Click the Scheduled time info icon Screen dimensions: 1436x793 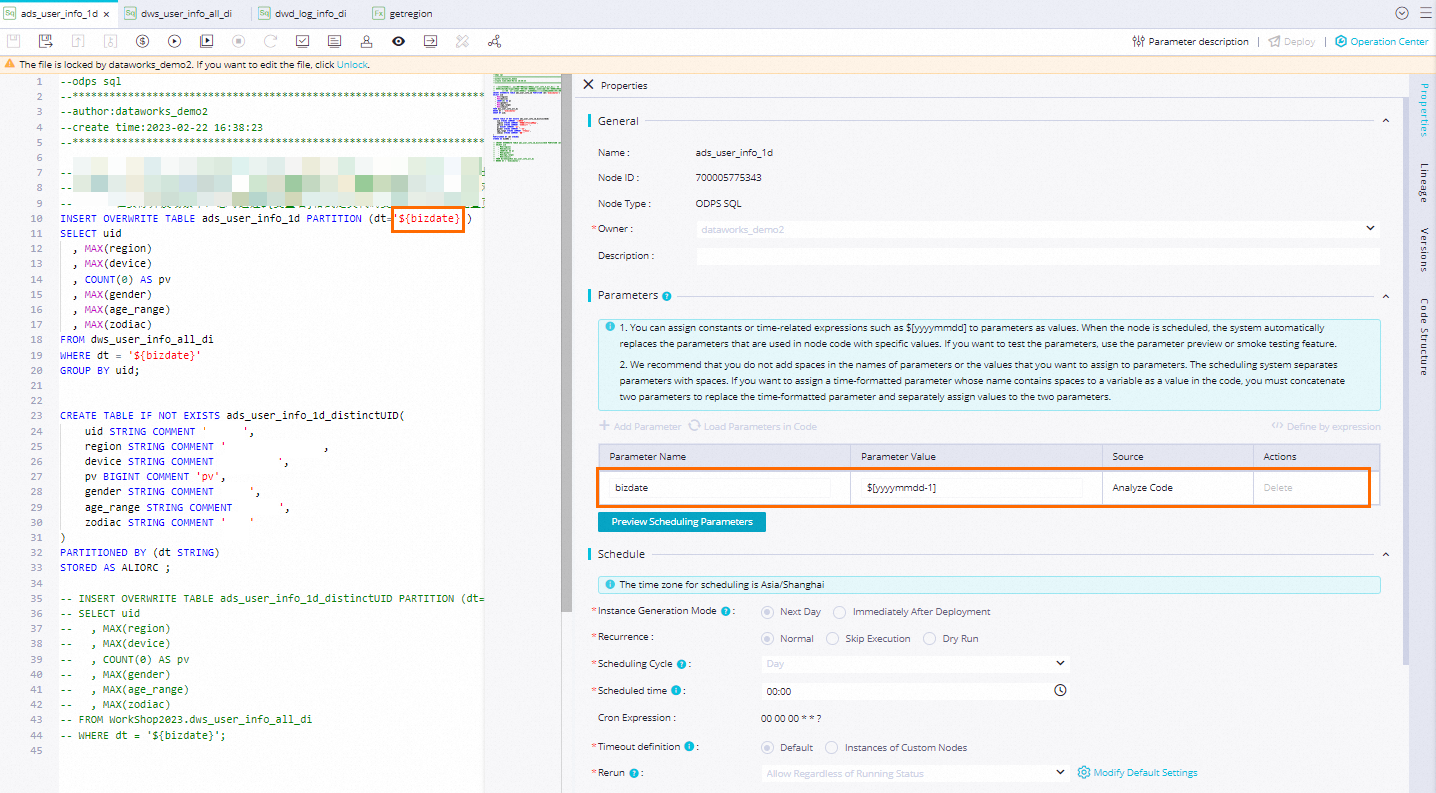[x=676, y=691]
